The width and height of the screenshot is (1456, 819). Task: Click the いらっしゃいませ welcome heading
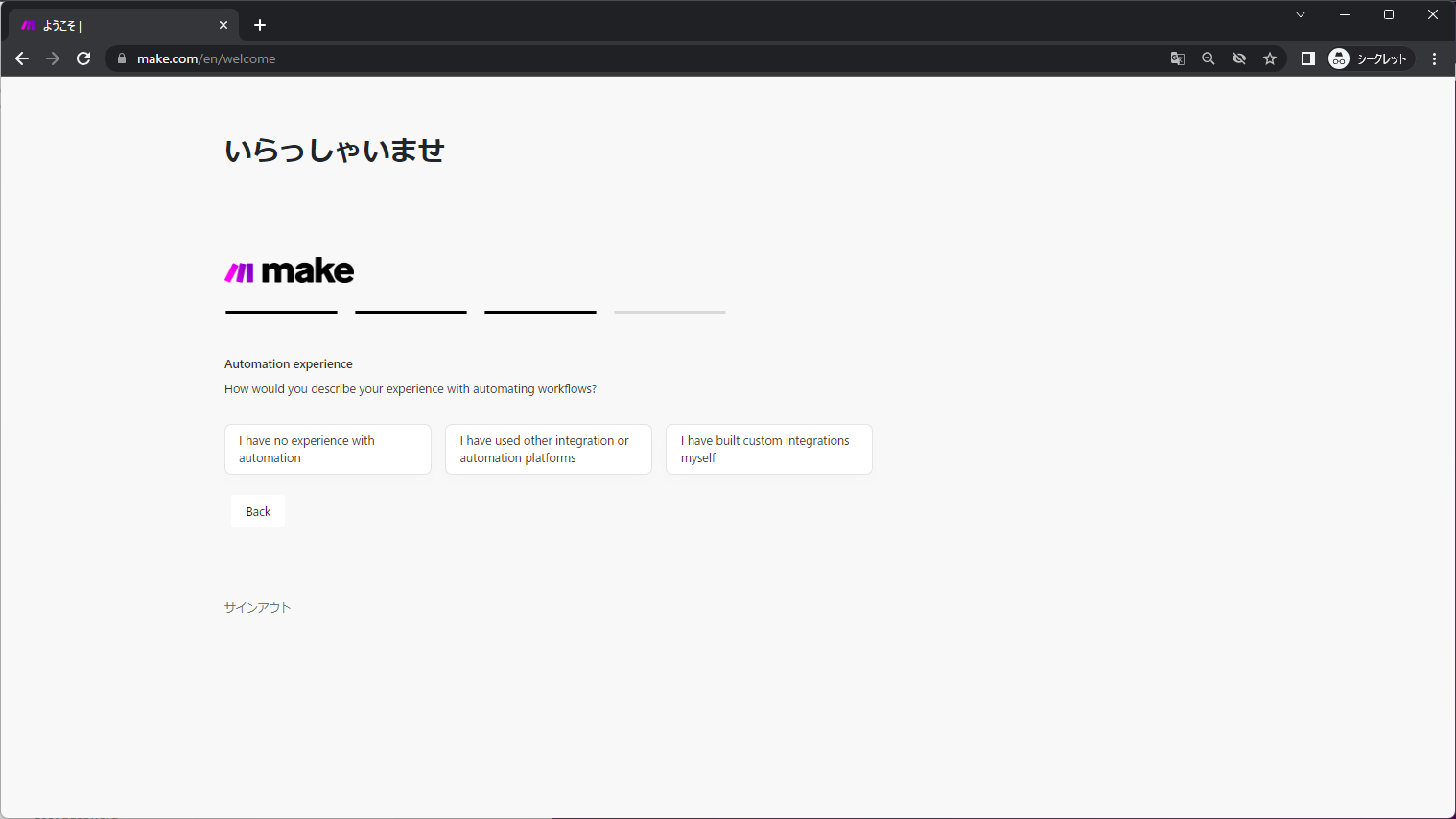pos(335,151)
